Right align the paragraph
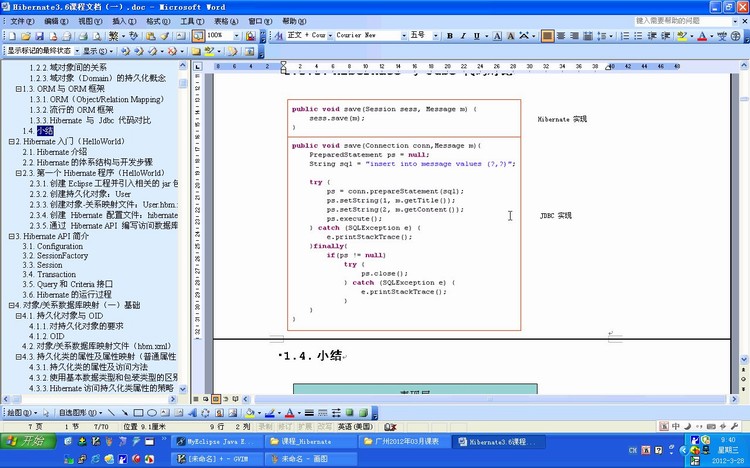The image size is (750, 468). point(574,36)
